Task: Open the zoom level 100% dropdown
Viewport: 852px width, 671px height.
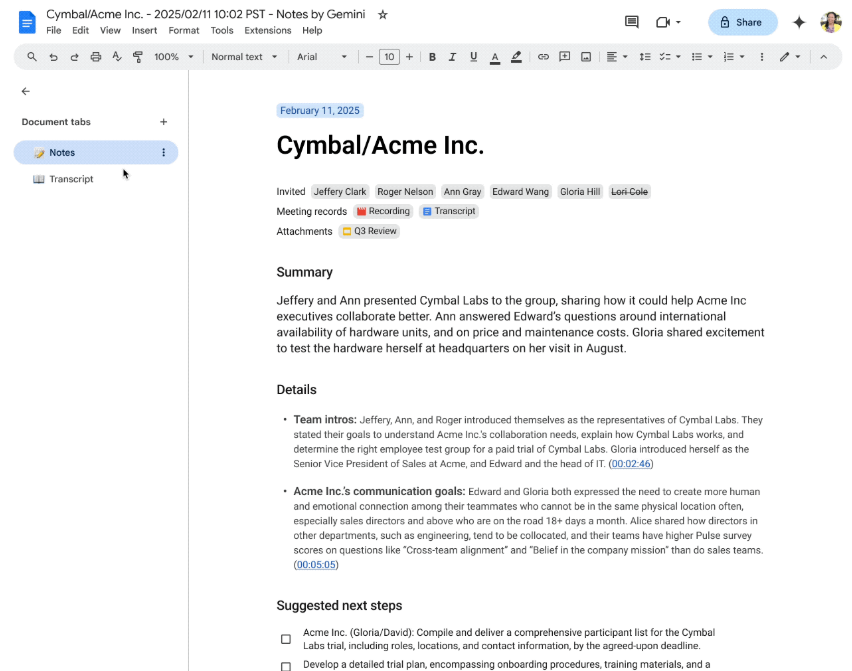Action: point(174,57)
